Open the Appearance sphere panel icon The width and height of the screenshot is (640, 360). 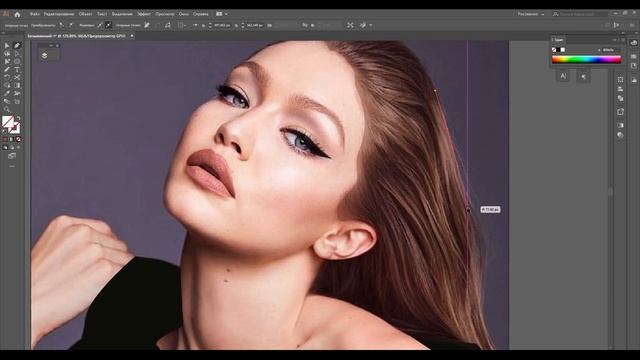point(620,135)
